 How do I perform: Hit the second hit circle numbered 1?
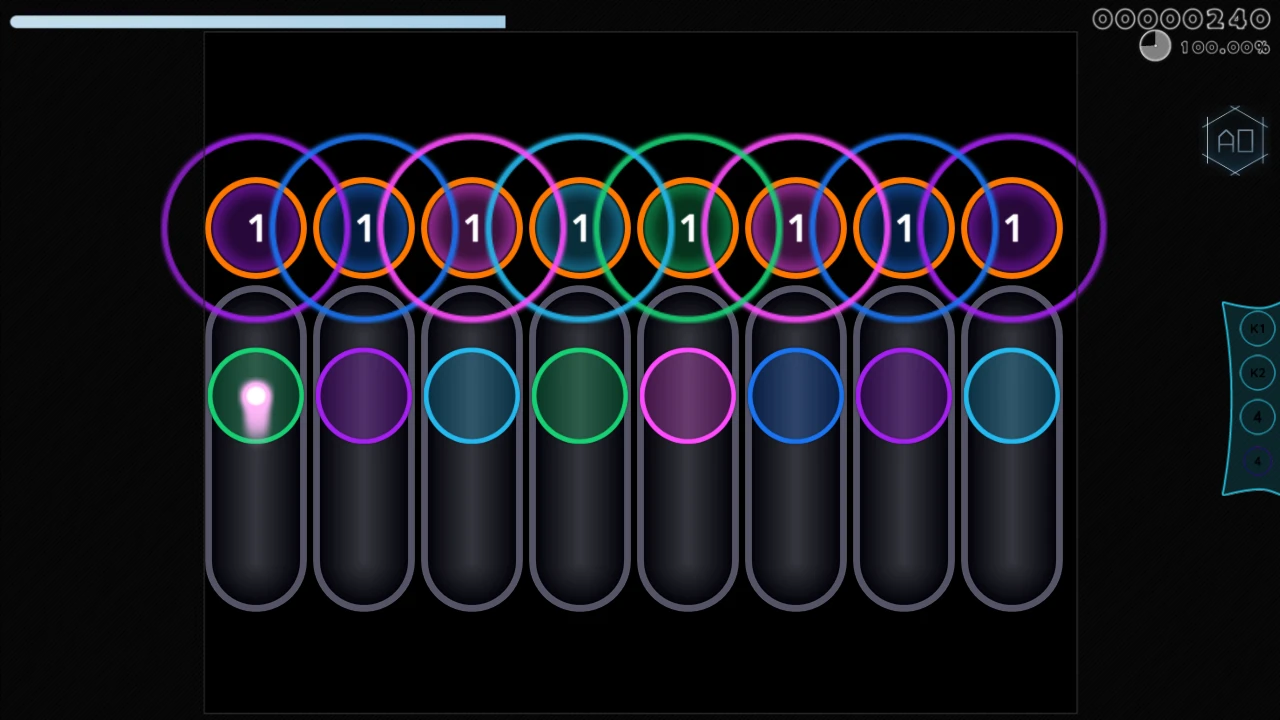point(364,229)
